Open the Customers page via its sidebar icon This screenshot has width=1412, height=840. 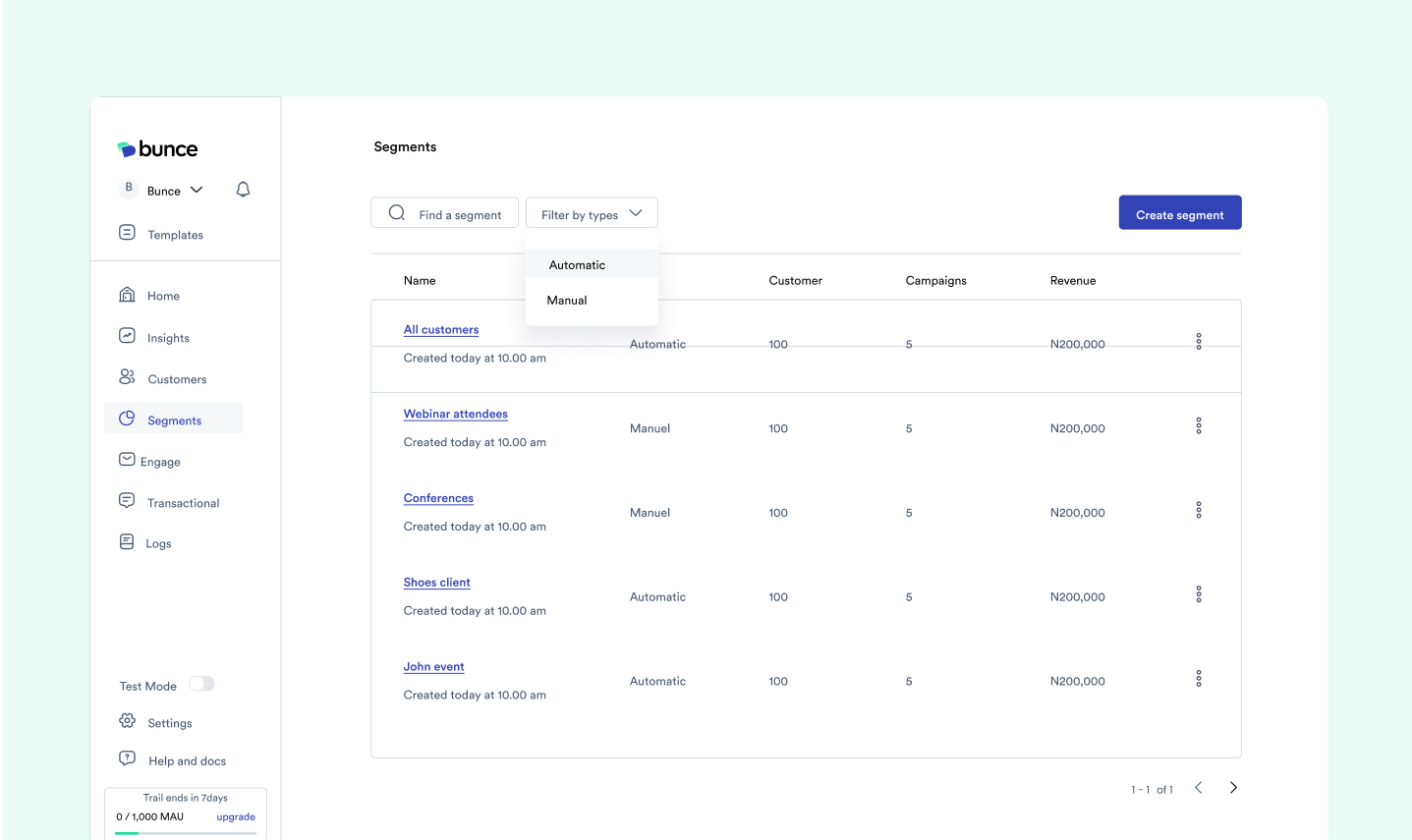tap(127, 377)
